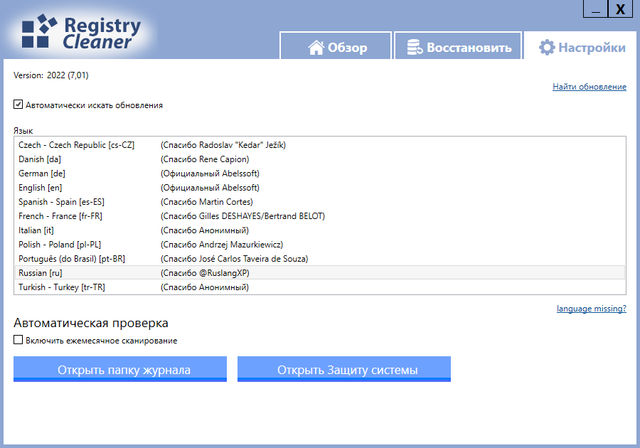
Task: Select Czech - Czech Republic [cs-CZ] language
Action: pos(320,145)
